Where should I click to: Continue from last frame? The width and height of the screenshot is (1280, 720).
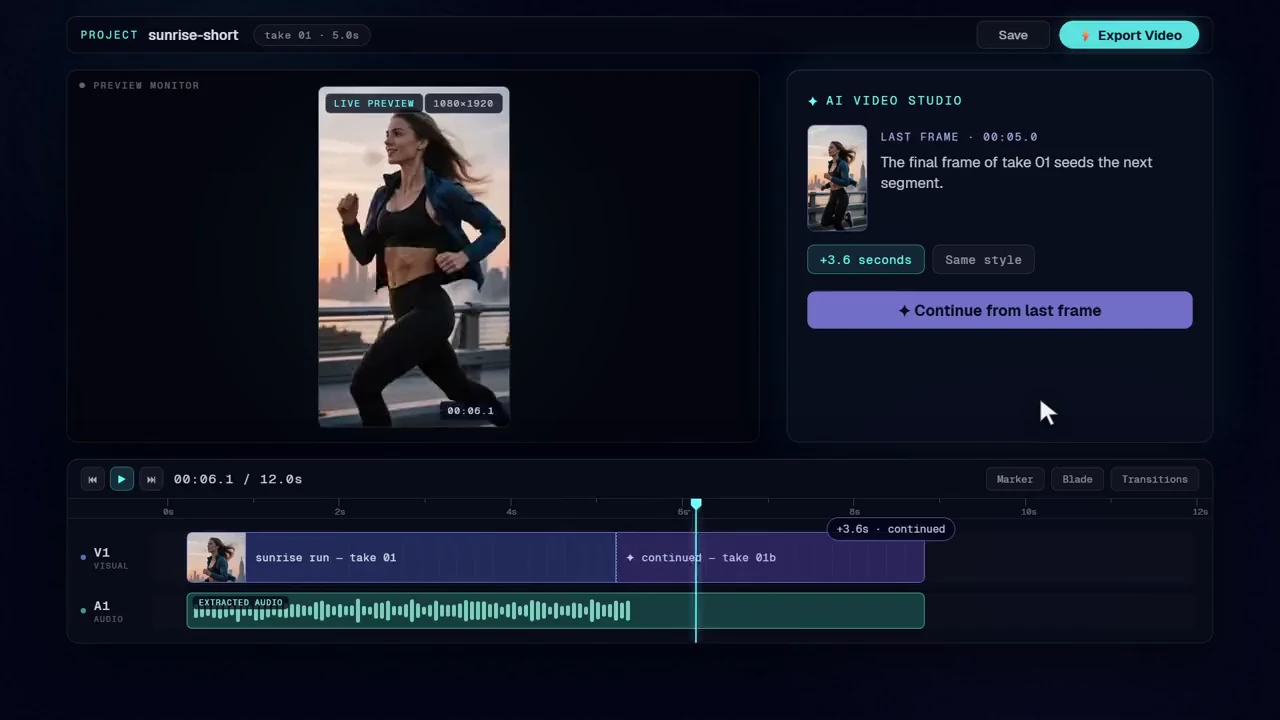(x=1000, y=310)
